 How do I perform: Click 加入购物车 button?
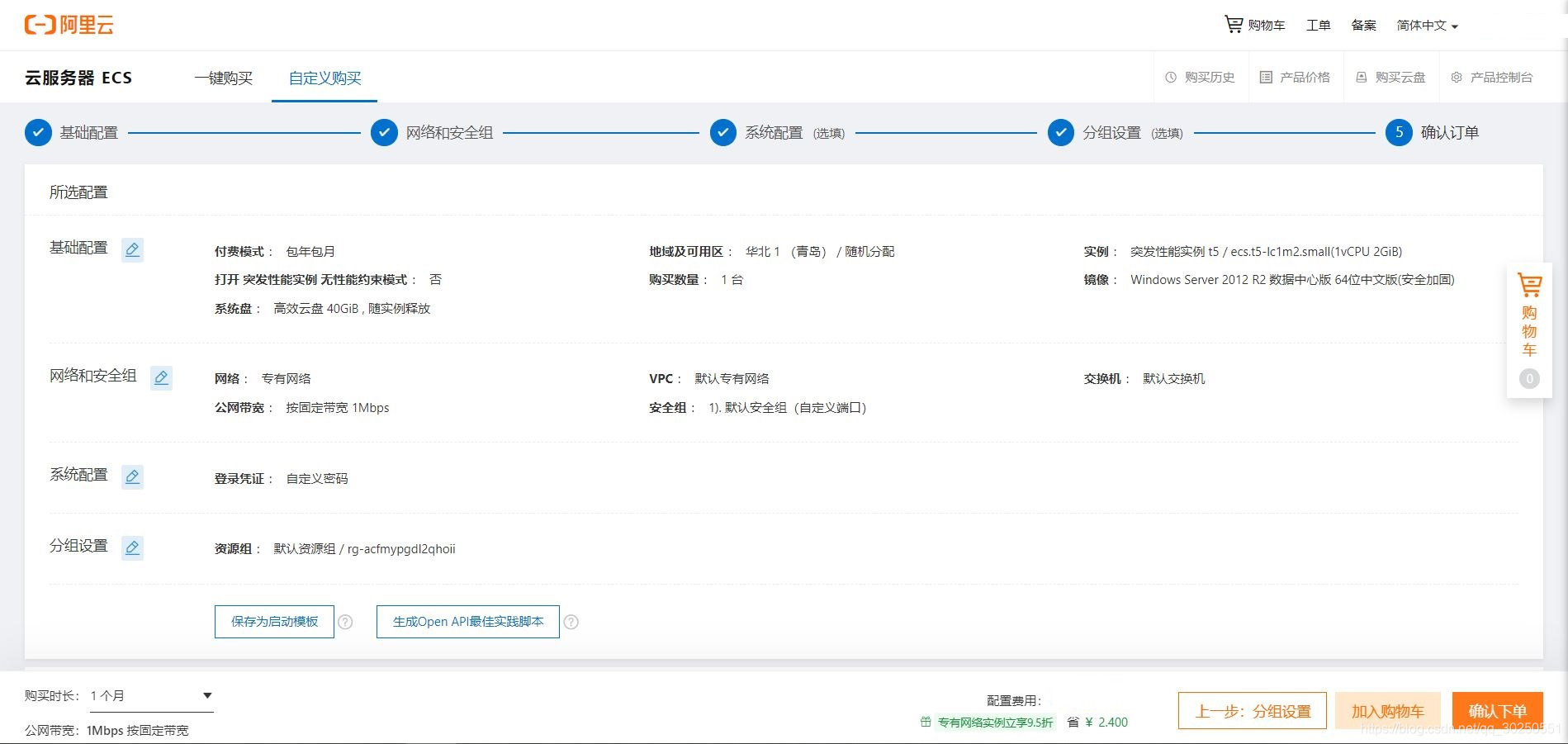(1387, 711)
